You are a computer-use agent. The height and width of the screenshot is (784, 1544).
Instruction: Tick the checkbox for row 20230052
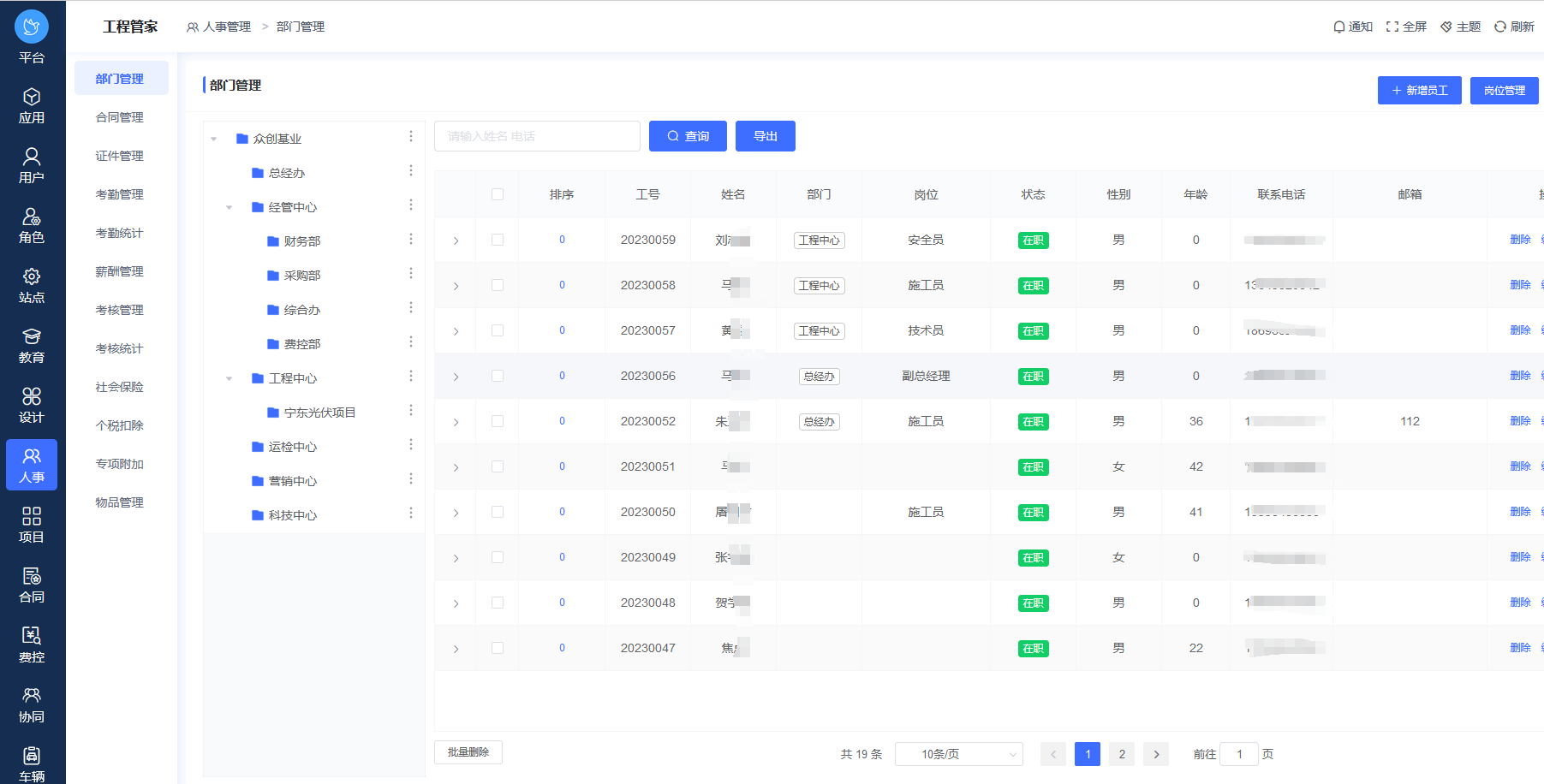click(x=498, y=421)
